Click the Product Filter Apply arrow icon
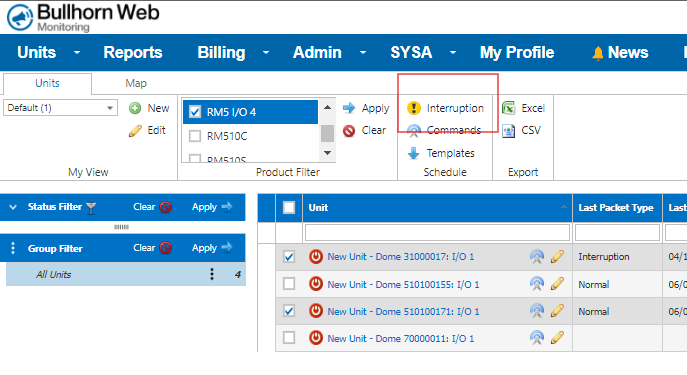Screen dimensions: 687x375 point(349,108)
